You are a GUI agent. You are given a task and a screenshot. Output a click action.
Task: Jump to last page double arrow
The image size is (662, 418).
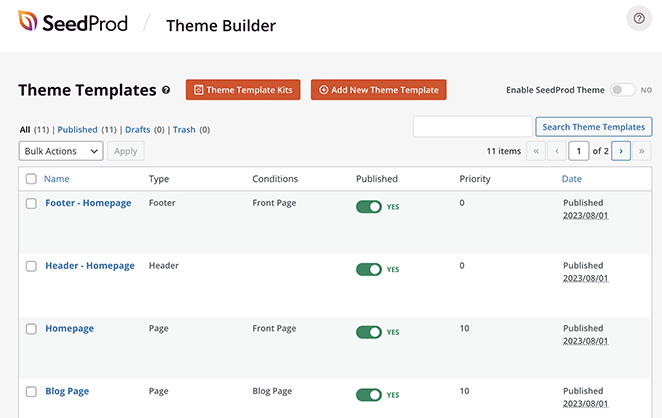[642, 151]
